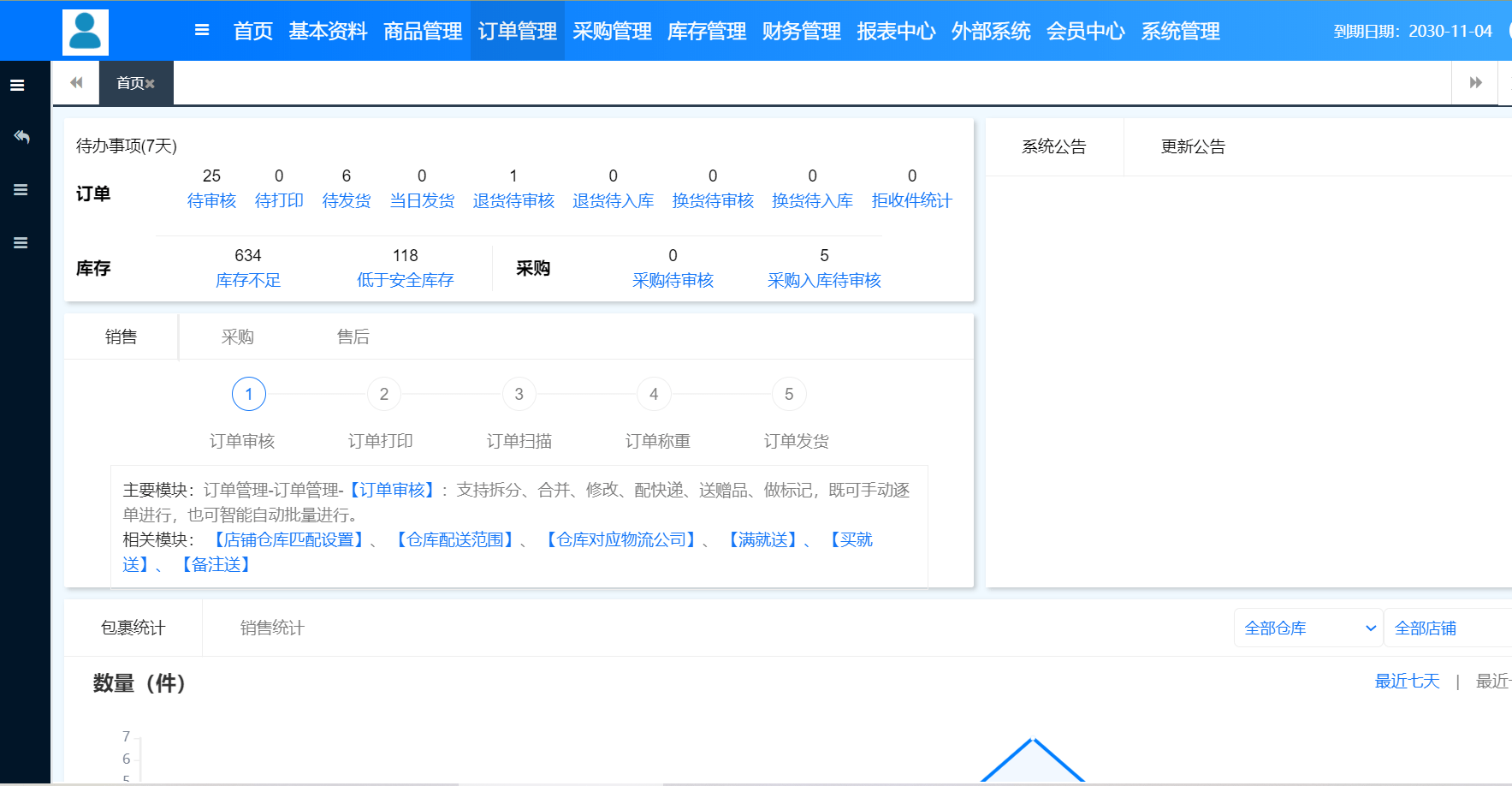
Task: Open the 更新公告 announcements tab
Action: (1192, 146)
